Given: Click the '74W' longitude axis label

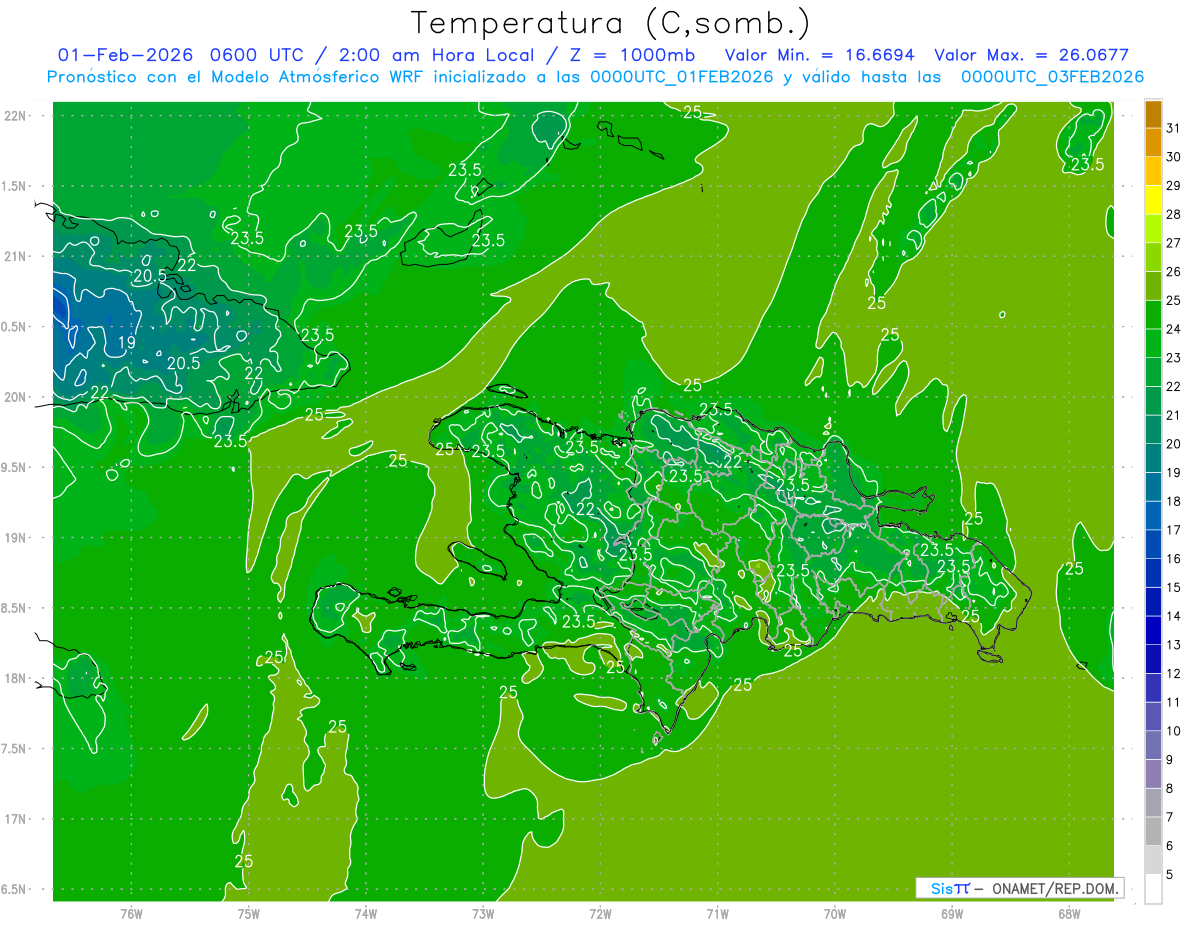Looking at the screenshot, I should [366, 914].
